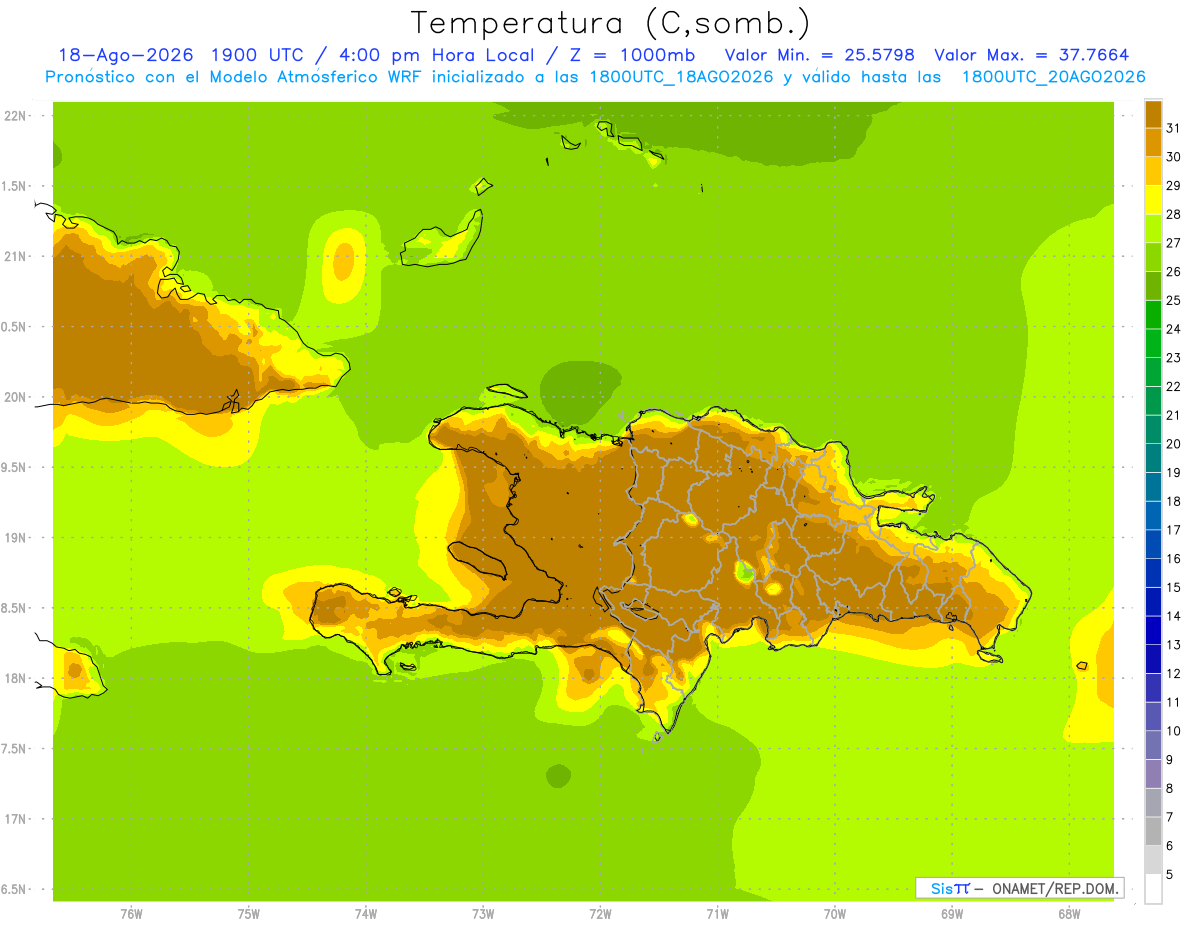Click the color bar label '5'
Viewport: 1200px width, 927px height.
[1170, 875]
